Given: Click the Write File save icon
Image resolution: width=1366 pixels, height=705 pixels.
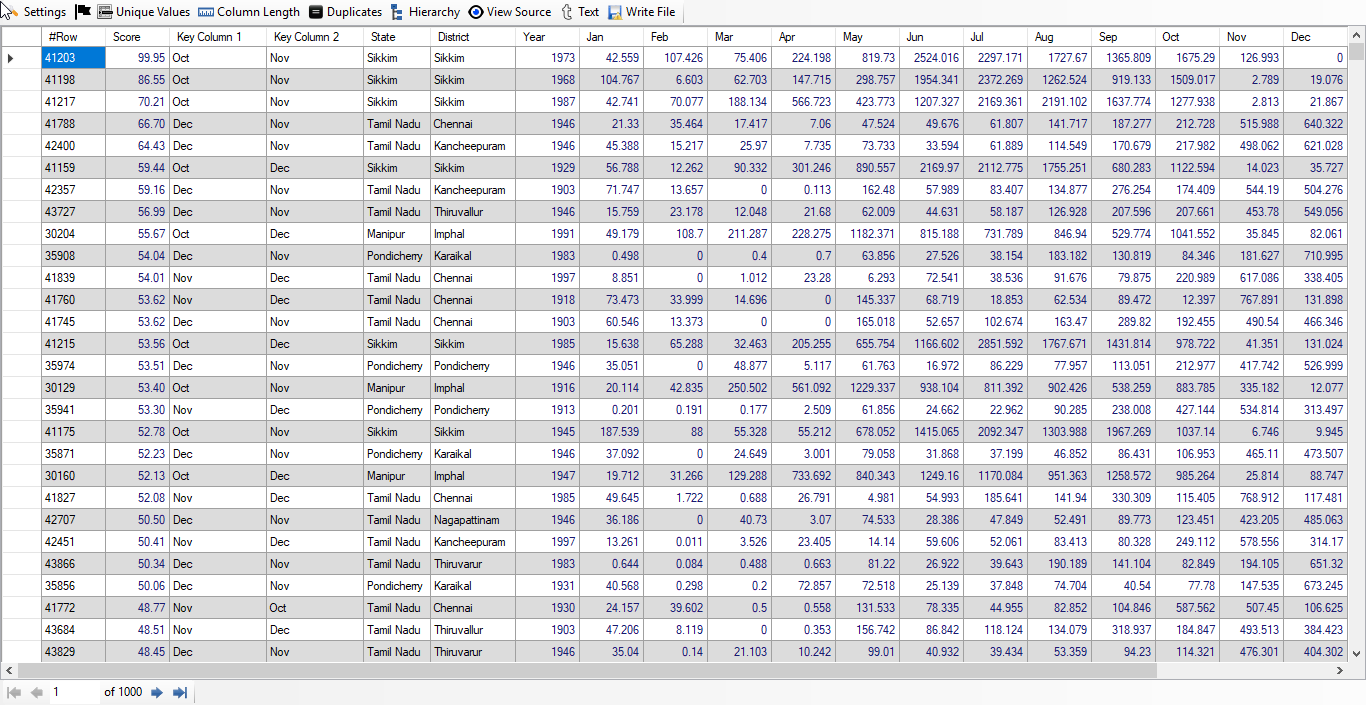Looking at the screenshot, I should [615, 12].
